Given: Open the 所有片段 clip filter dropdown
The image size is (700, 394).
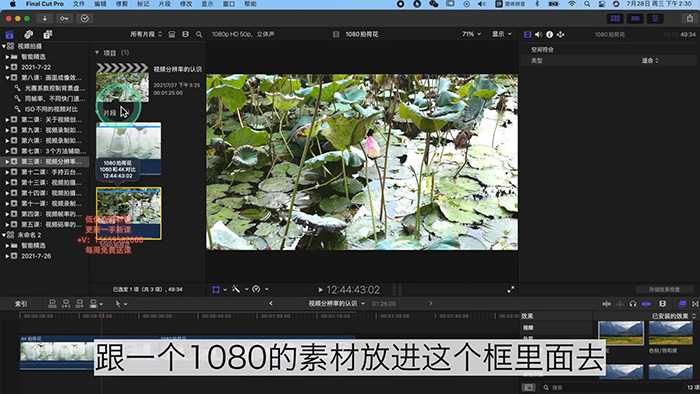Looking at the screenshot, I should click(x=146, y=34).
